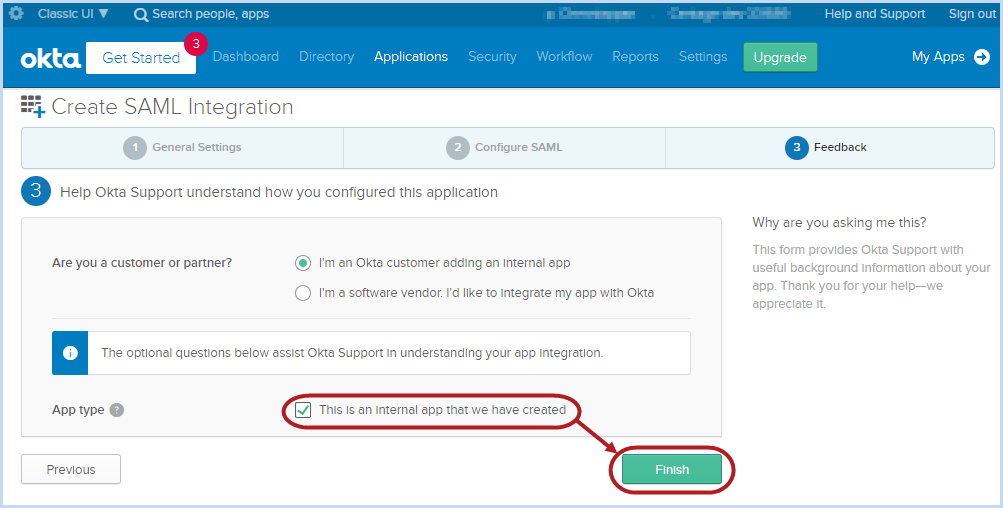The height and width of the screenshot is (508, 1003).
Task: Open the Classic UI dropdown
Action: tap(73, 13)
